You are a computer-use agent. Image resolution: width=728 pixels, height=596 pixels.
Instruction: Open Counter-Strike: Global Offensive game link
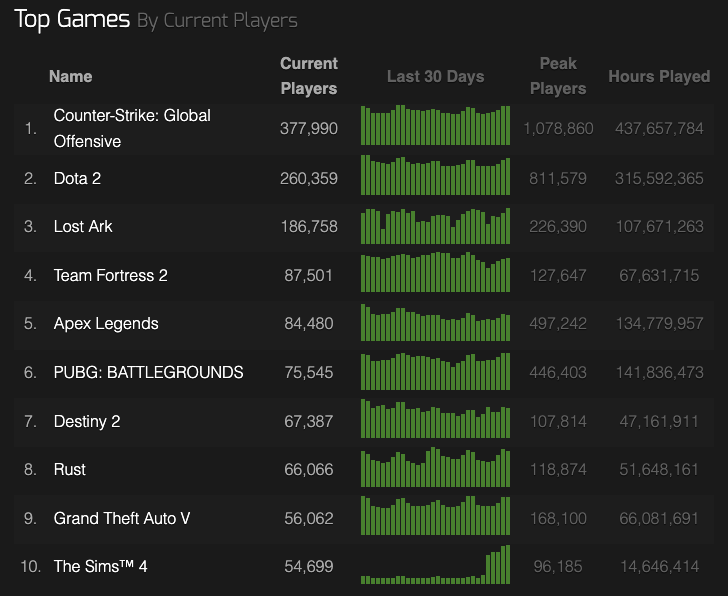(132, 128)
